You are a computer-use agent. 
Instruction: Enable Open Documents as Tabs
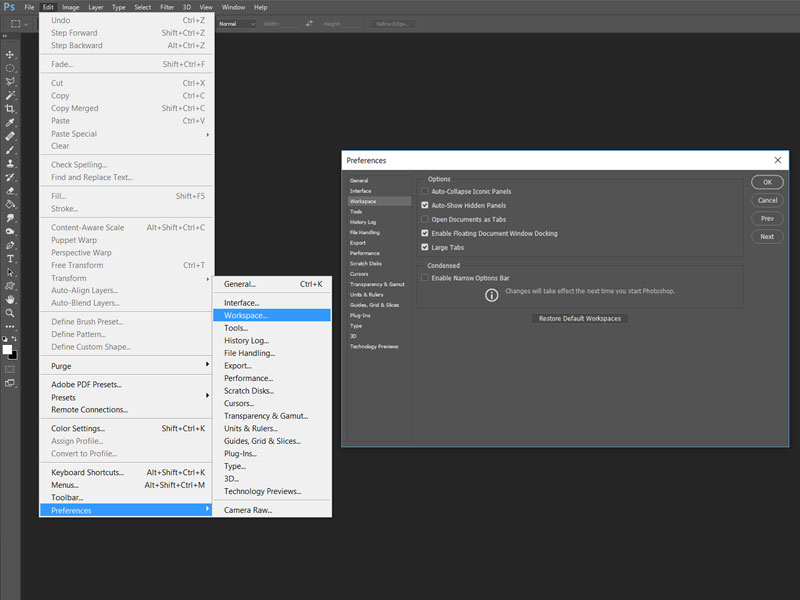click(x=424, y=219)
